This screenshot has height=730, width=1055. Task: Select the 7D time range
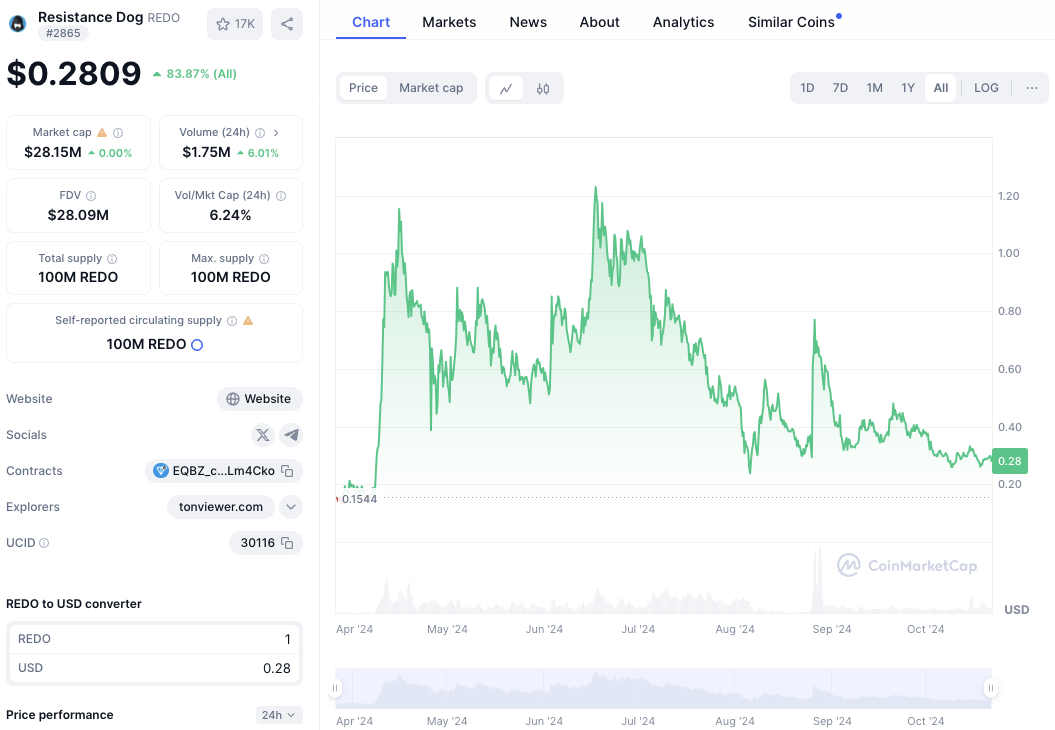pyautogui.click(x=840, y=88)
